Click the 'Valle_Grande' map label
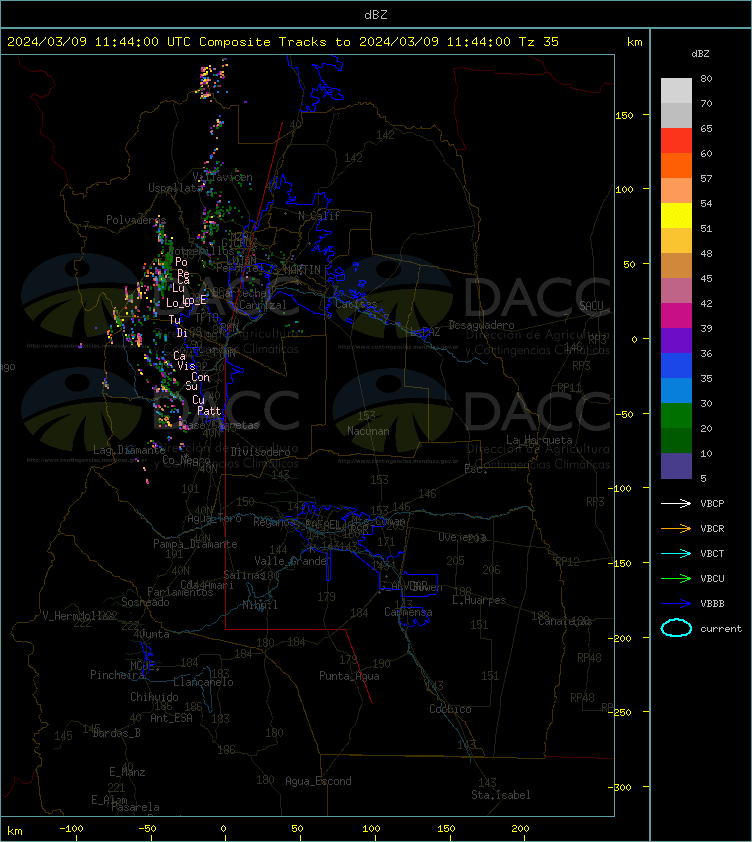This screenshot has width=752, height=842. [x=291, y=561]
